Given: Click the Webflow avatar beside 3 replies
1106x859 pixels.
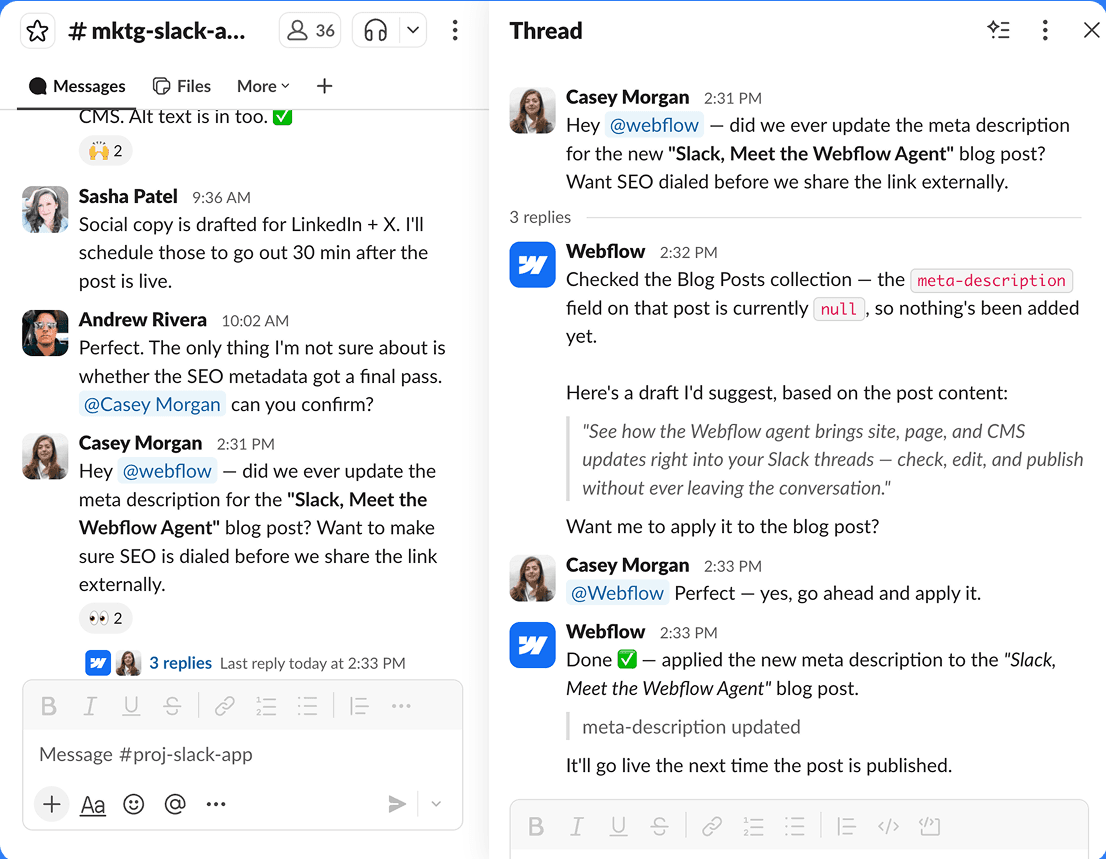Looking at the screenshot, I should tap(98, 663).
